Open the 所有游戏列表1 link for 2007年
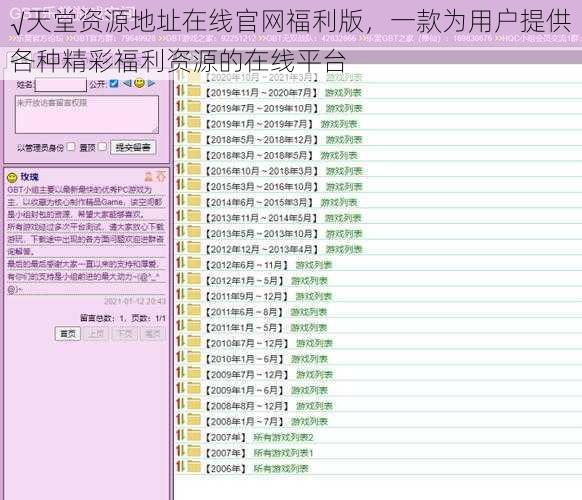The image size is (582, 500). click(x=283, y=453)
